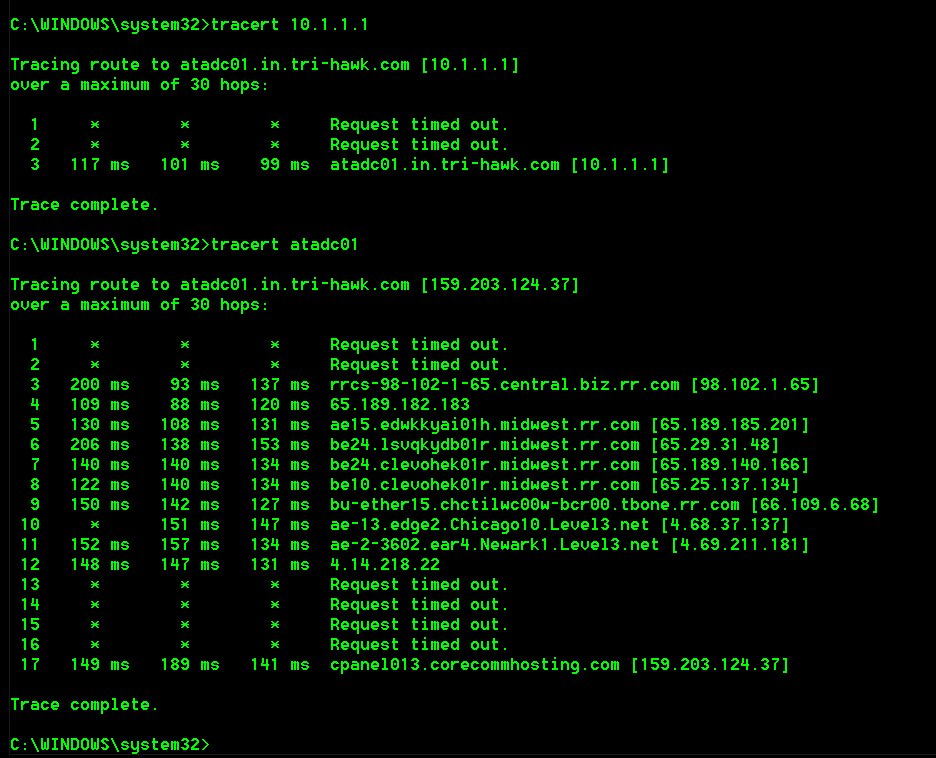This screenshot has height=758, width=936.
Task: Click hostname be24.clevohek01r.midwest.rr.com
Action: [485, 464]
